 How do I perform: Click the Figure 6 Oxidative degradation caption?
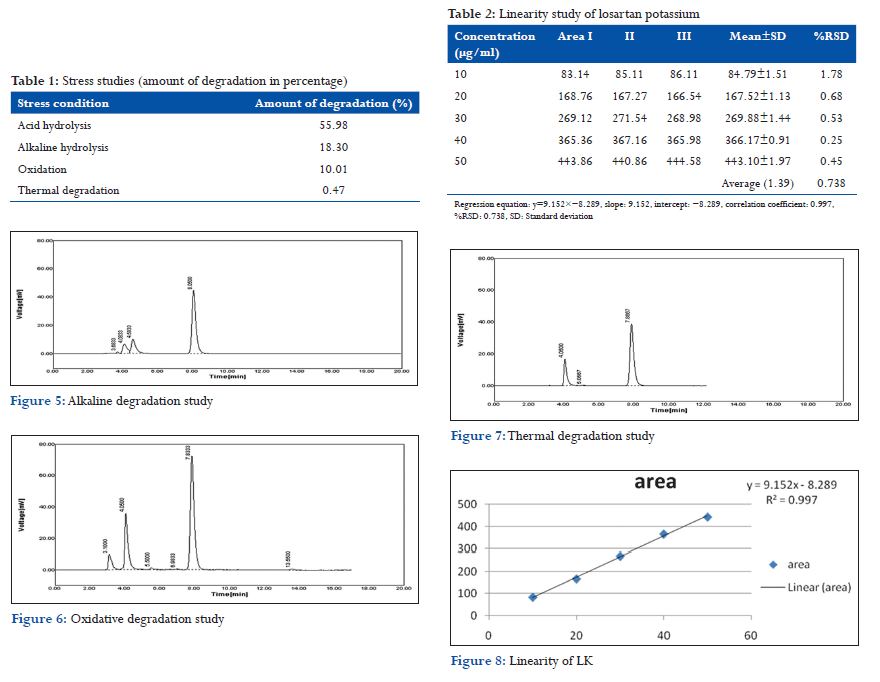(x=117, y=619)
